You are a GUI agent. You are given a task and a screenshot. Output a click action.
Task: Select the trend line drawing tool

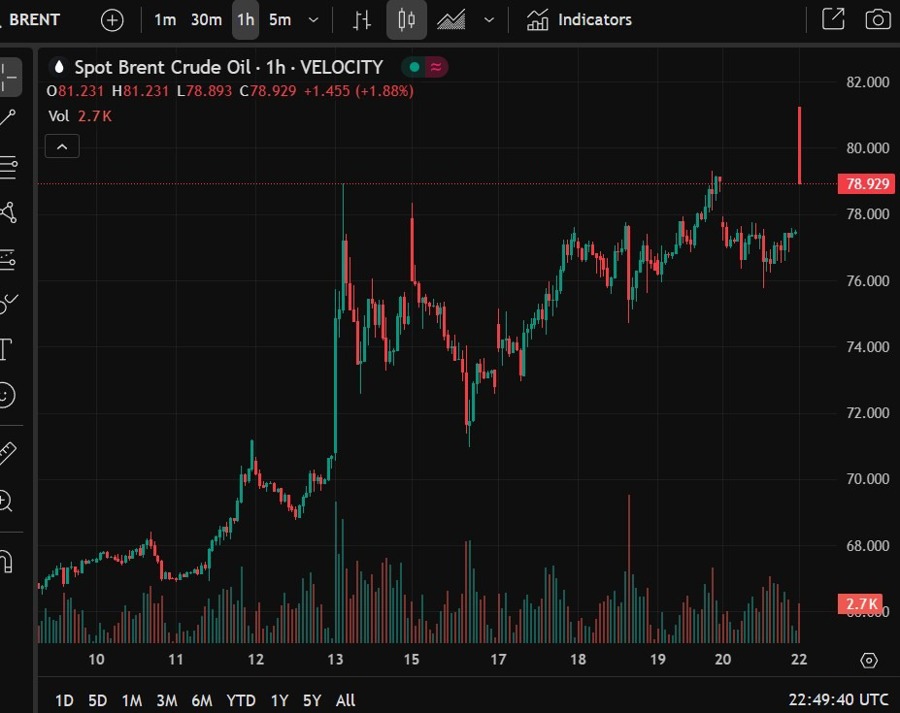click(x=8, y=118)
